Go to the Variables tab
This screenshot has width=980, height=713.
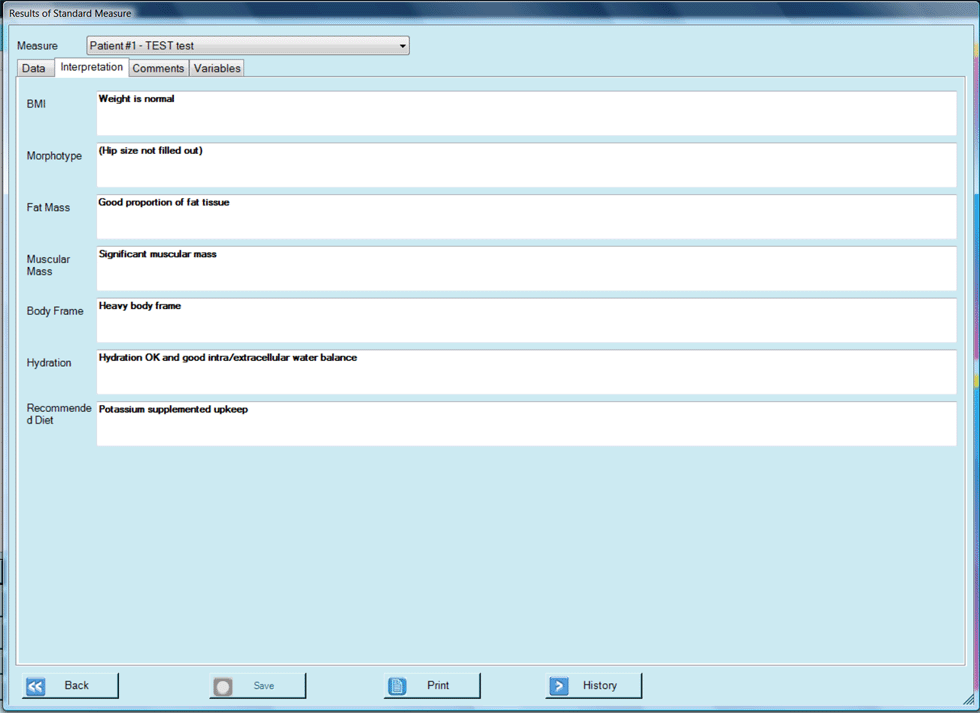217,68
